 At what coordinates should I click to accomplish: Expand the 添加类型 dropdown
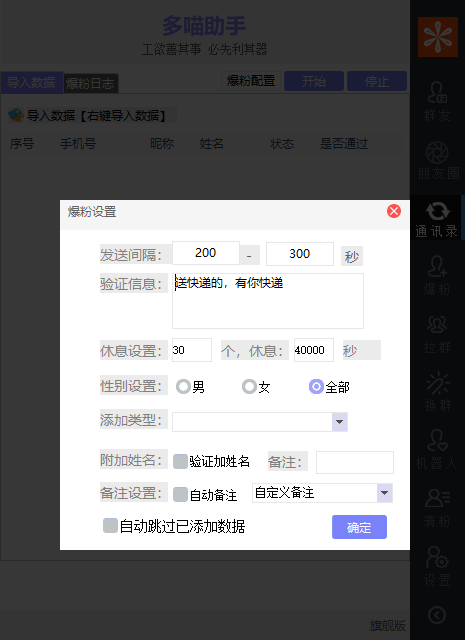click(339, 421)
